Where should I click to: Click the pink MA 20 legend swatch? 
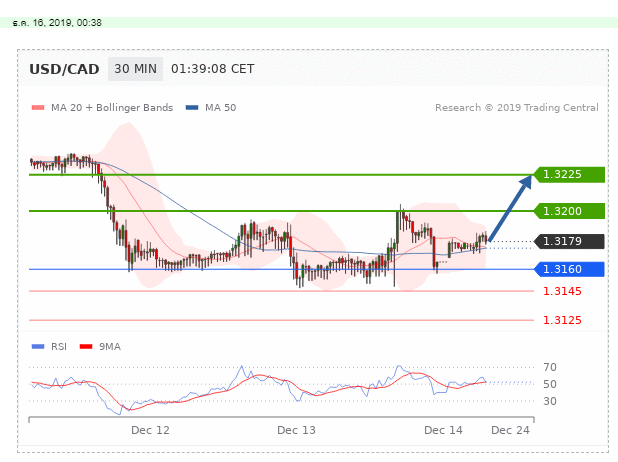click(38, 108)
